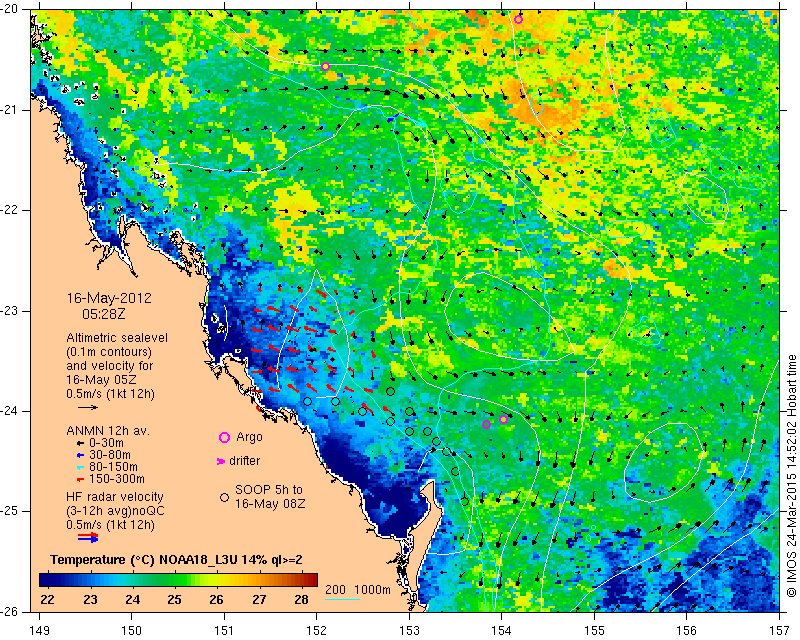This screenshot has height=640, width=800.
Task: Select the Argo marker near longitude 152 in the north
Action: (326, 66)
